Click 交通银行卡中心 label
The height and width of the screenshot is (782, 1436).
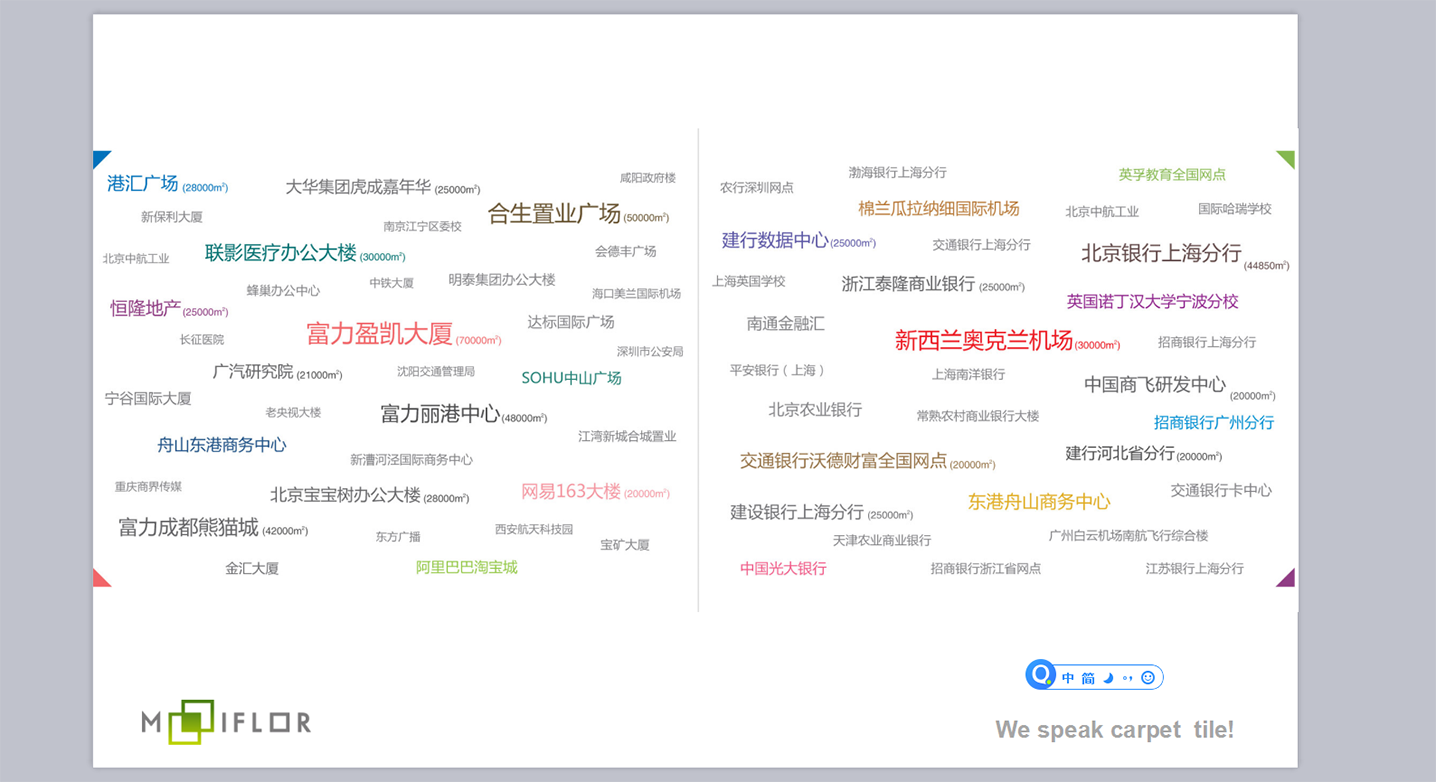pos(1222,490)
